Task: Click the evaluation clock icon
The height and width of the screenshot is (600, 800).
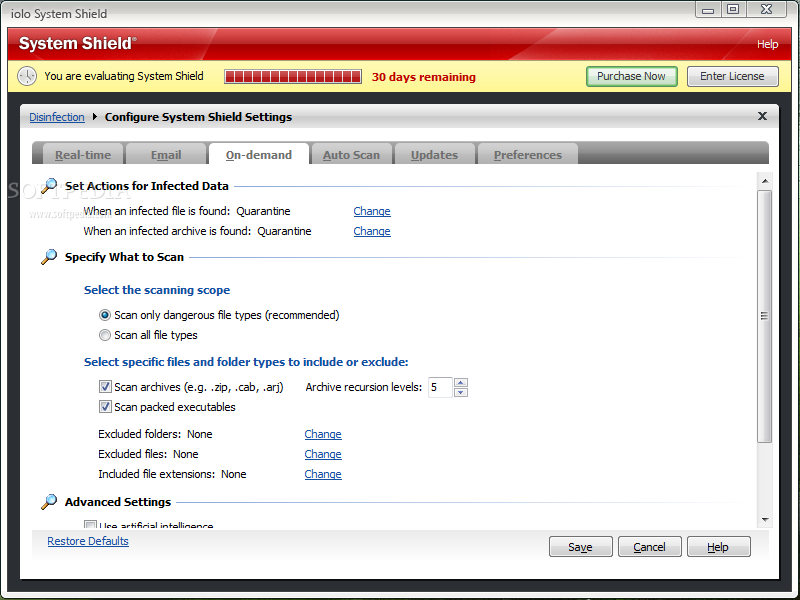Action: pyautogui.click(x=27, y=76)
